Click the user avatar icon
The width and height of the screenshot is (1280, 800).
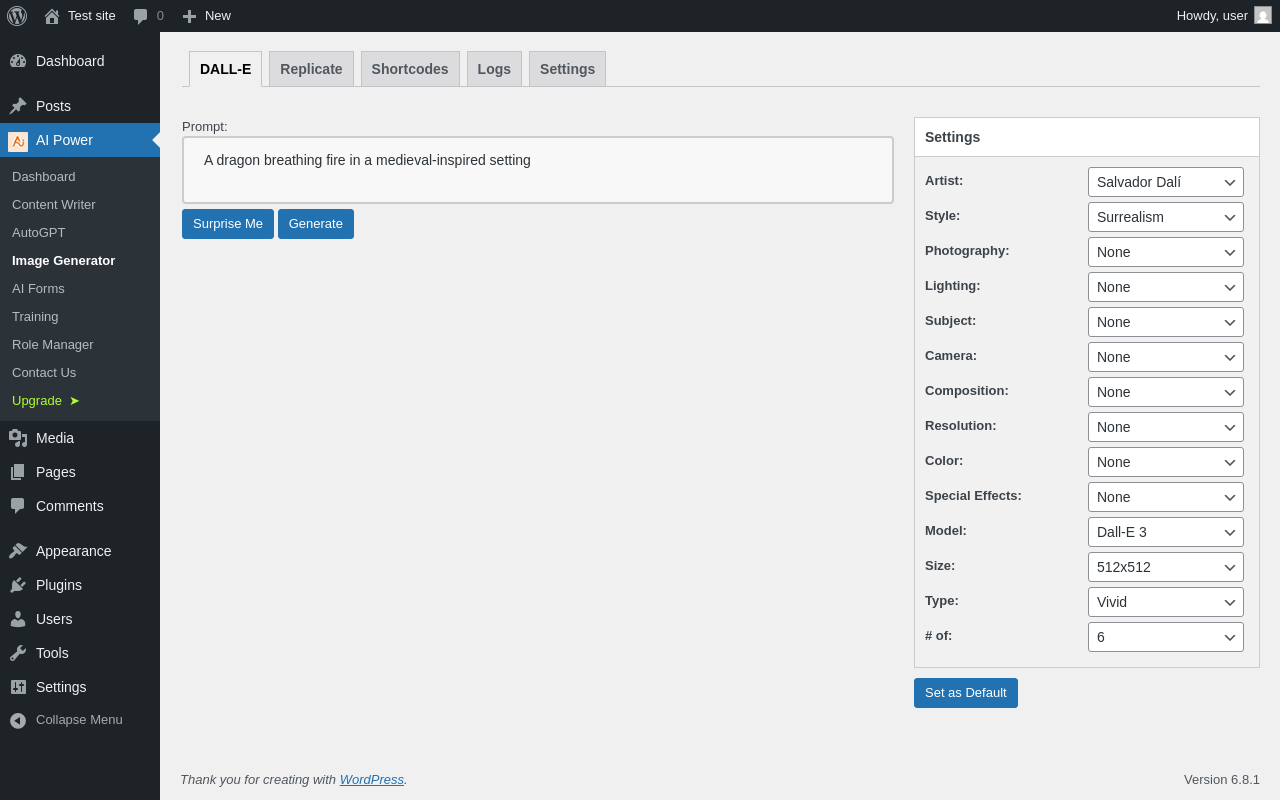[1263, 15]
